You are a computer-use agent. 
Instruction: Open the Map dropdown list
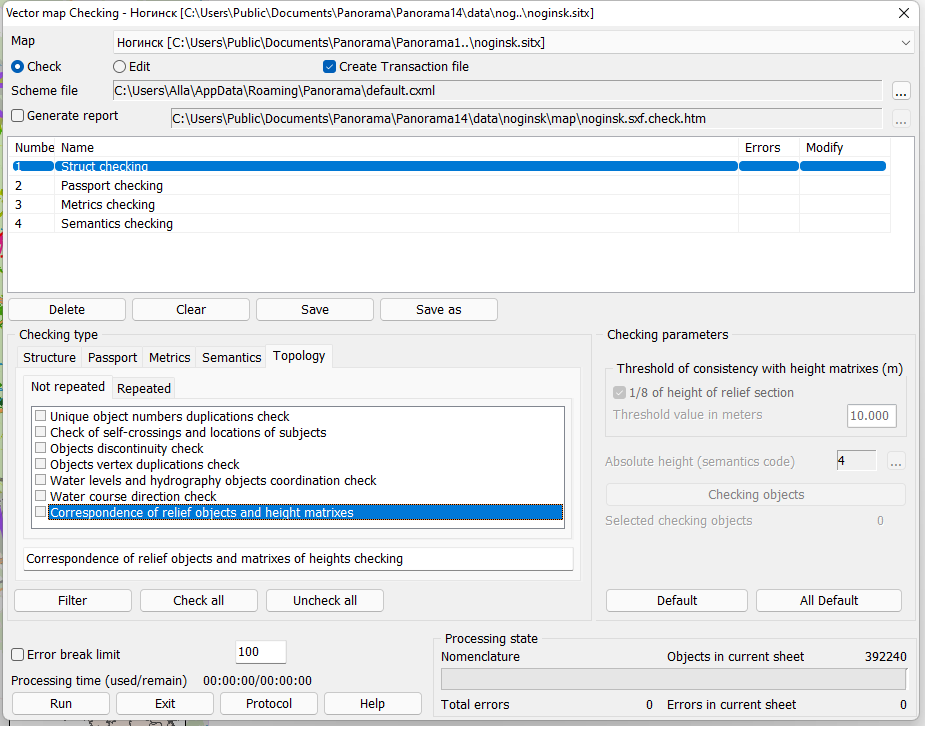pos(905,43)
